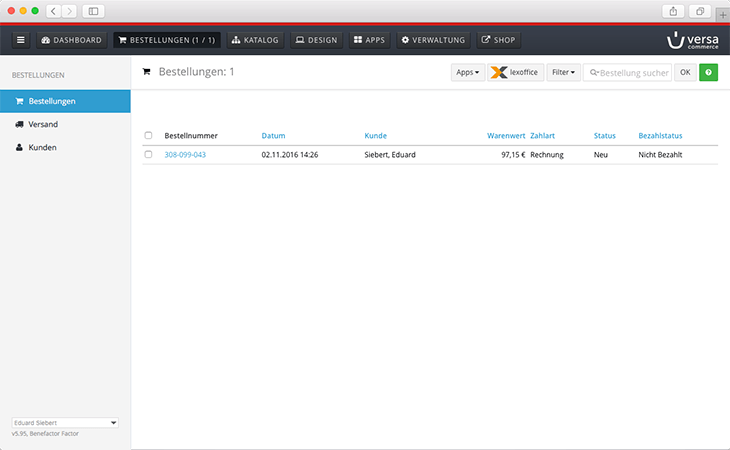Click the Safari share icon
730x450 pixels.
click(673, 10)
